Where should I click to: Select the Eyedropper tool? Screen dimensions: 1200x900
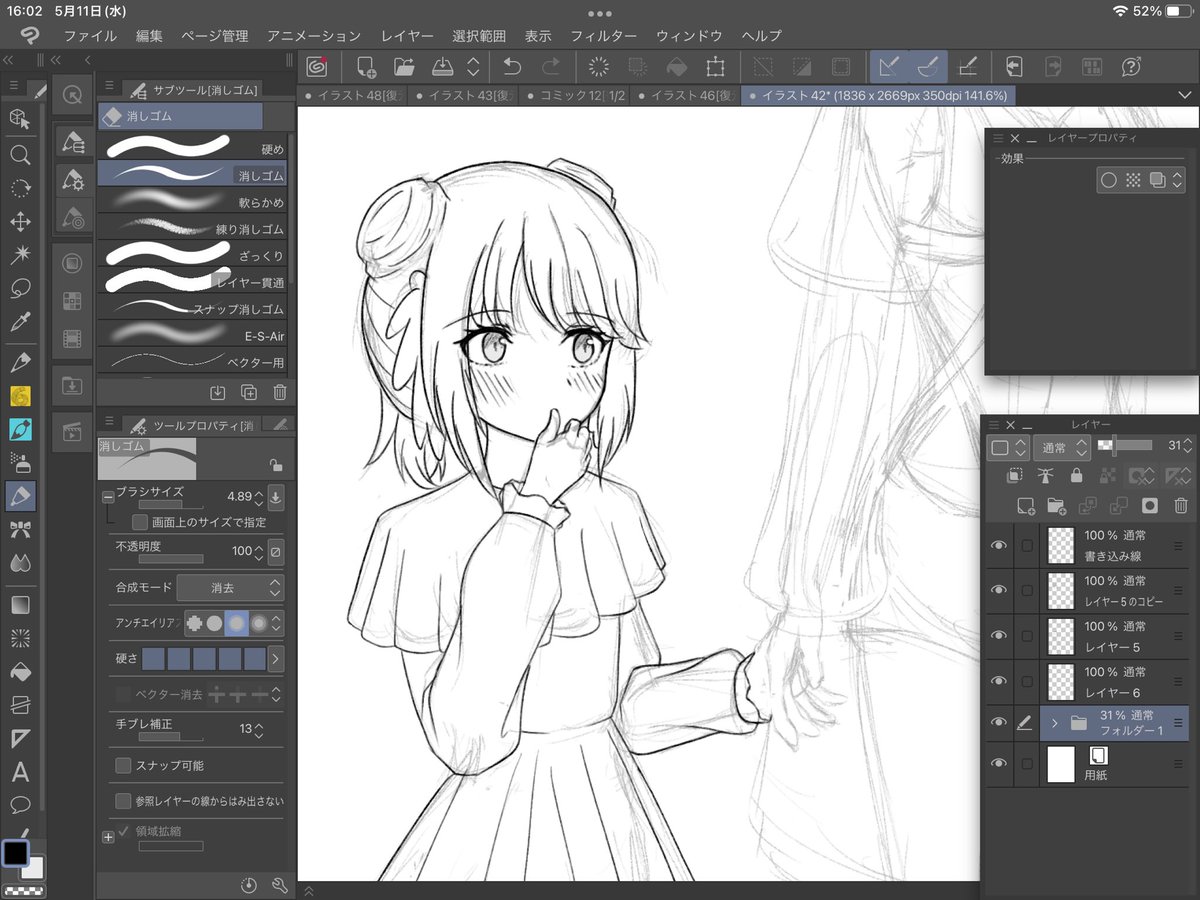[x=20, y=322]
